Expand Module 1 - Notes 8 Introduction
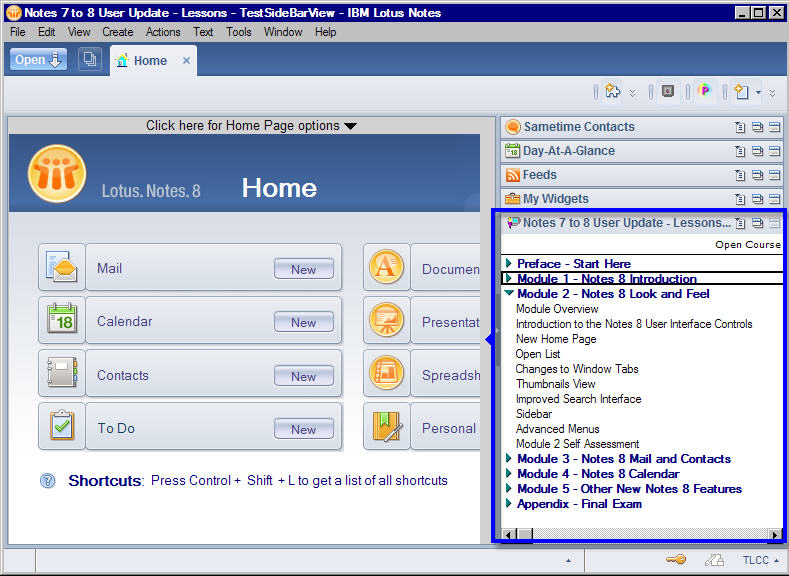Screen dimensions: 789x576 pos(509,278)
